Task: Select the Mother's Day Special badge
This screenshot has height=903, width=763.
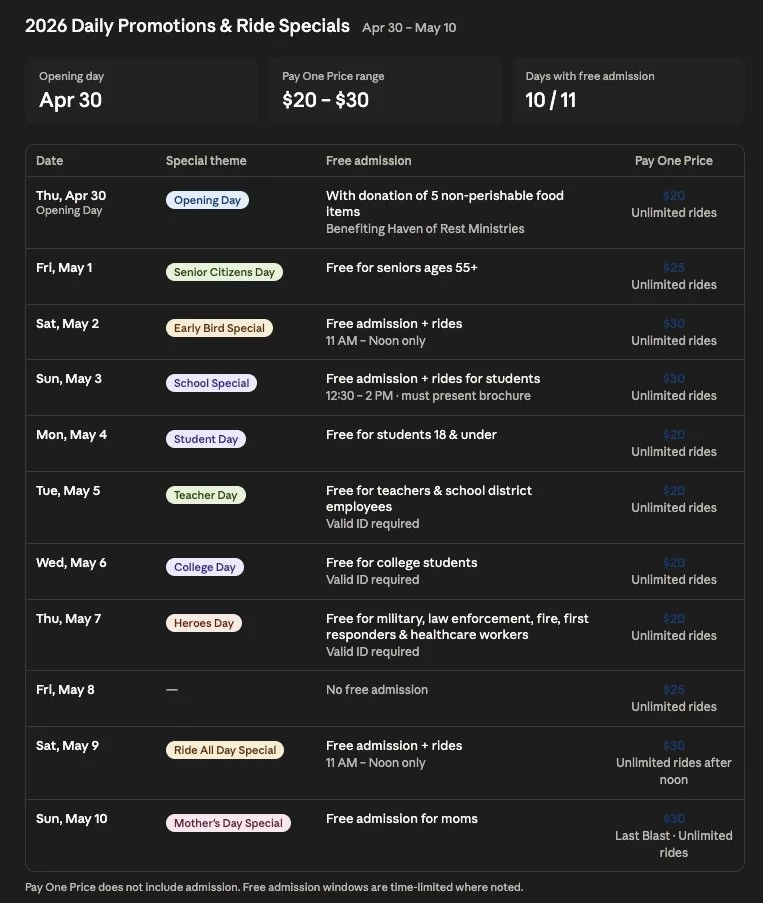Action: click(228, 823)
